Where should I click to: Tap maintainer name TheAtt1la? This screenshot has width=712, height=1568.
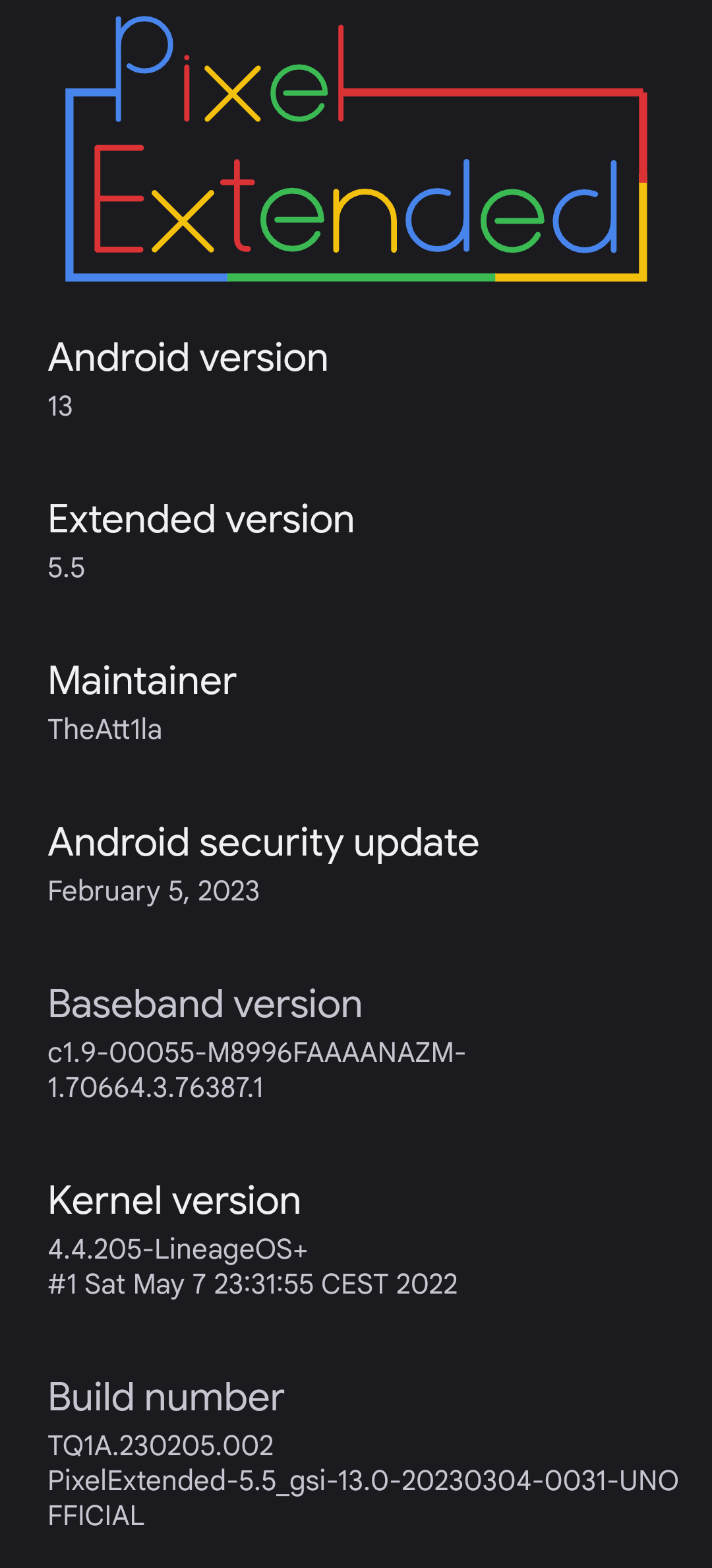pos(105,730)
